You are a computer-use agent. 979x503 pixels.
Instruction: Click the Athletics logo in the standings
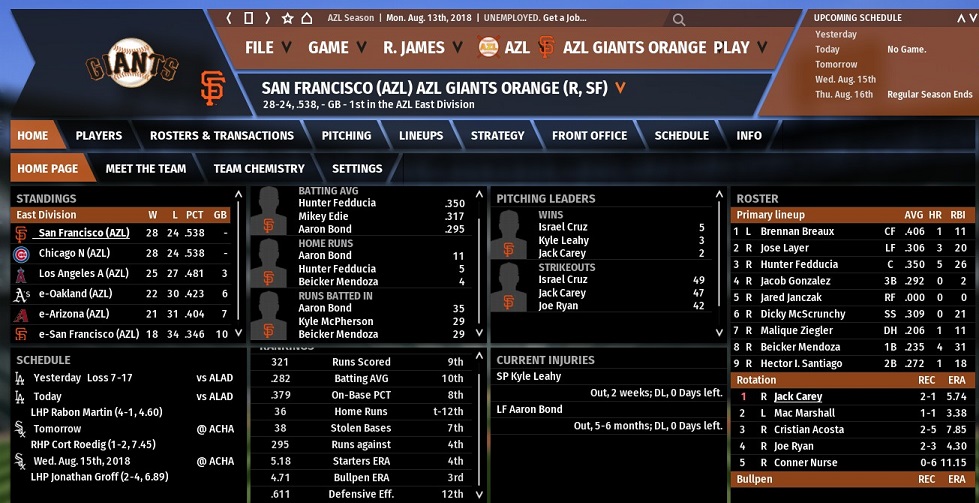pos(21,295)
